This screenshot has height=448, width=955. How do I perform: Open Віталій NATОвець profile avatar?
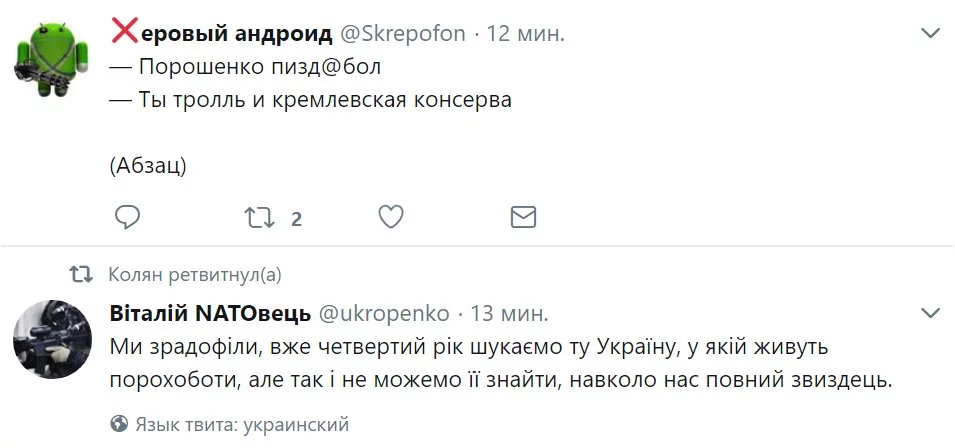pos(44,338)
